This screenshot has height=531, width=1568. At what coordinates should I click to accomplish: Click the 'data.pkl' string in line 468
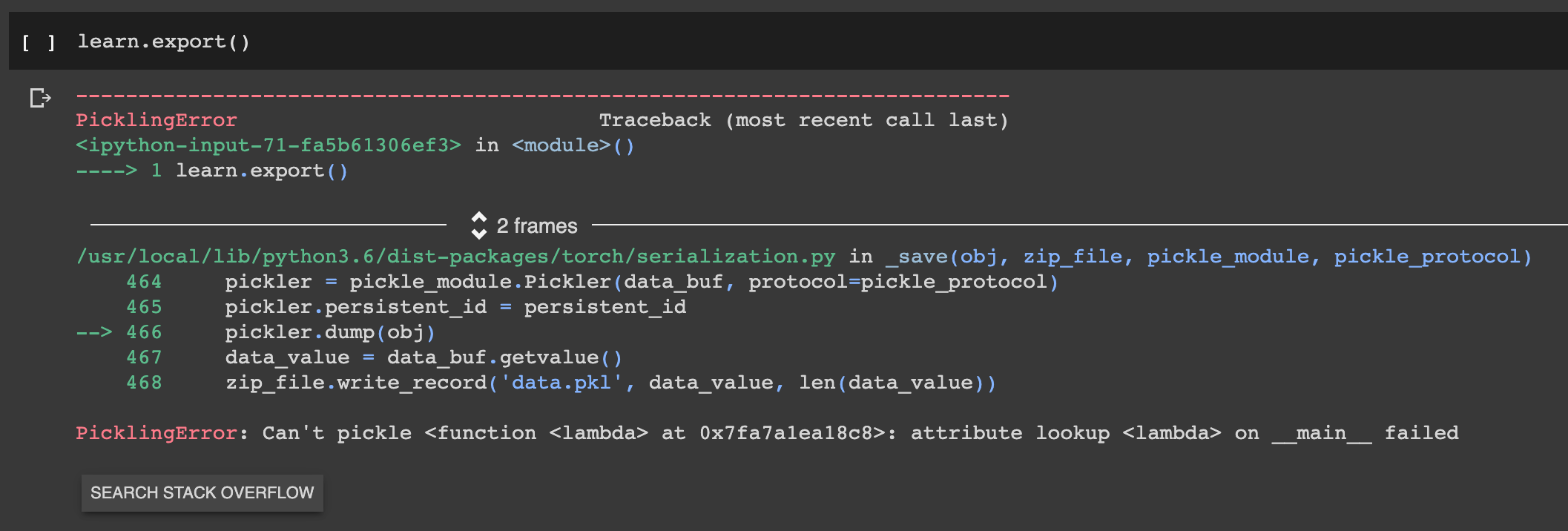coord(561,383)
